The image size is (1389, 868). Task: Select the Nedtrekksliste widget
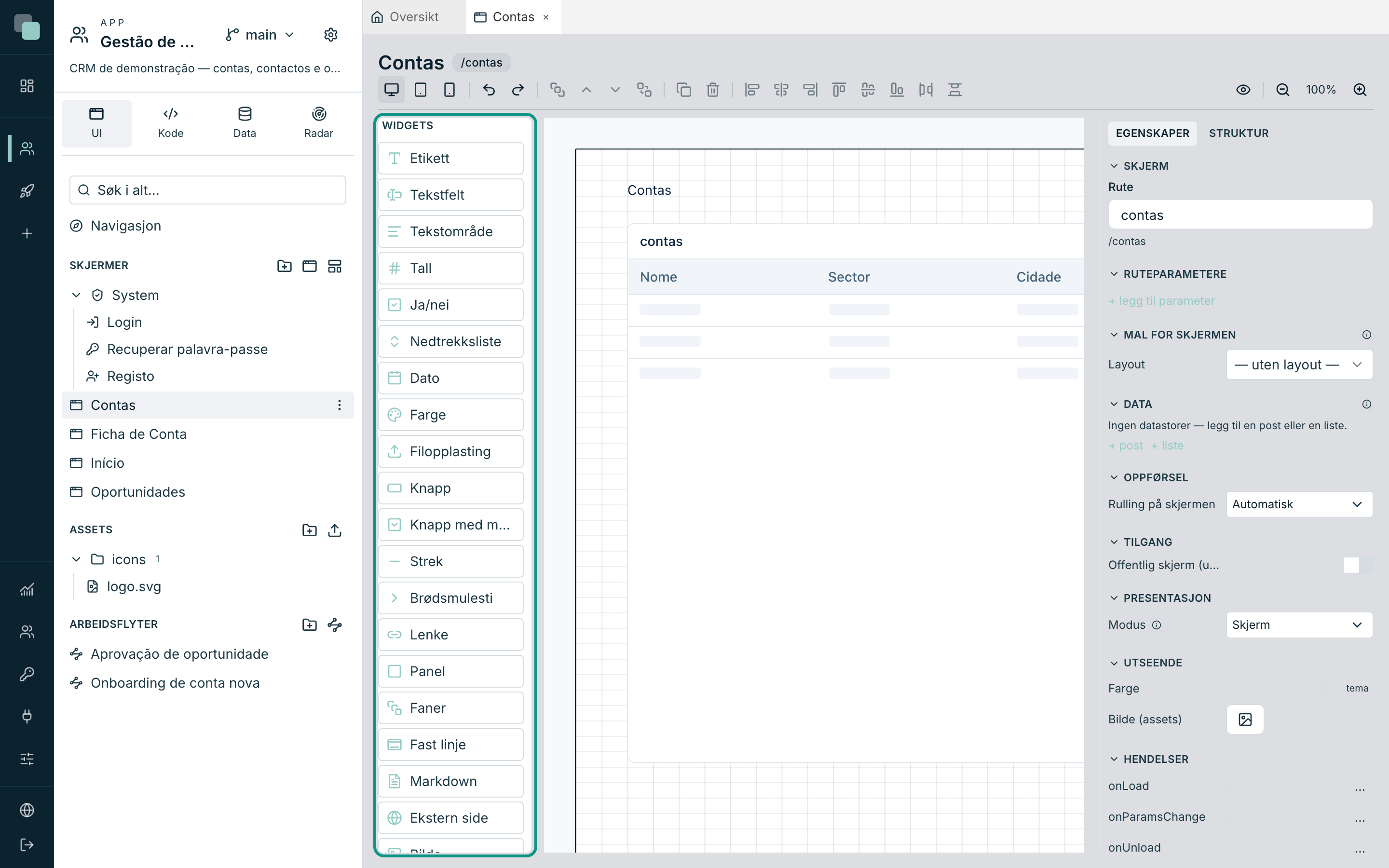pyautogui.click(x=451, y=341)
